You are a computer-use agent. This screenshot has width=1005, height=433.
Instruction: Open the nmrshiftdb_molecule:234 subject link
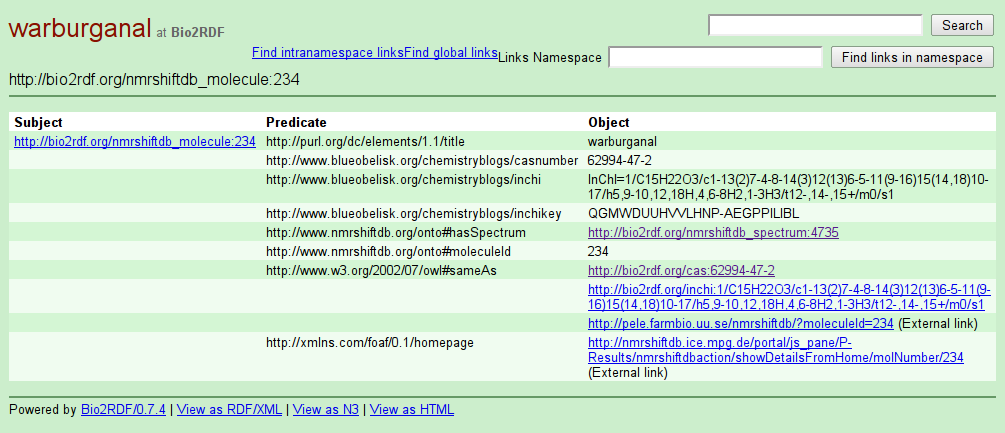tap(135, 142)
